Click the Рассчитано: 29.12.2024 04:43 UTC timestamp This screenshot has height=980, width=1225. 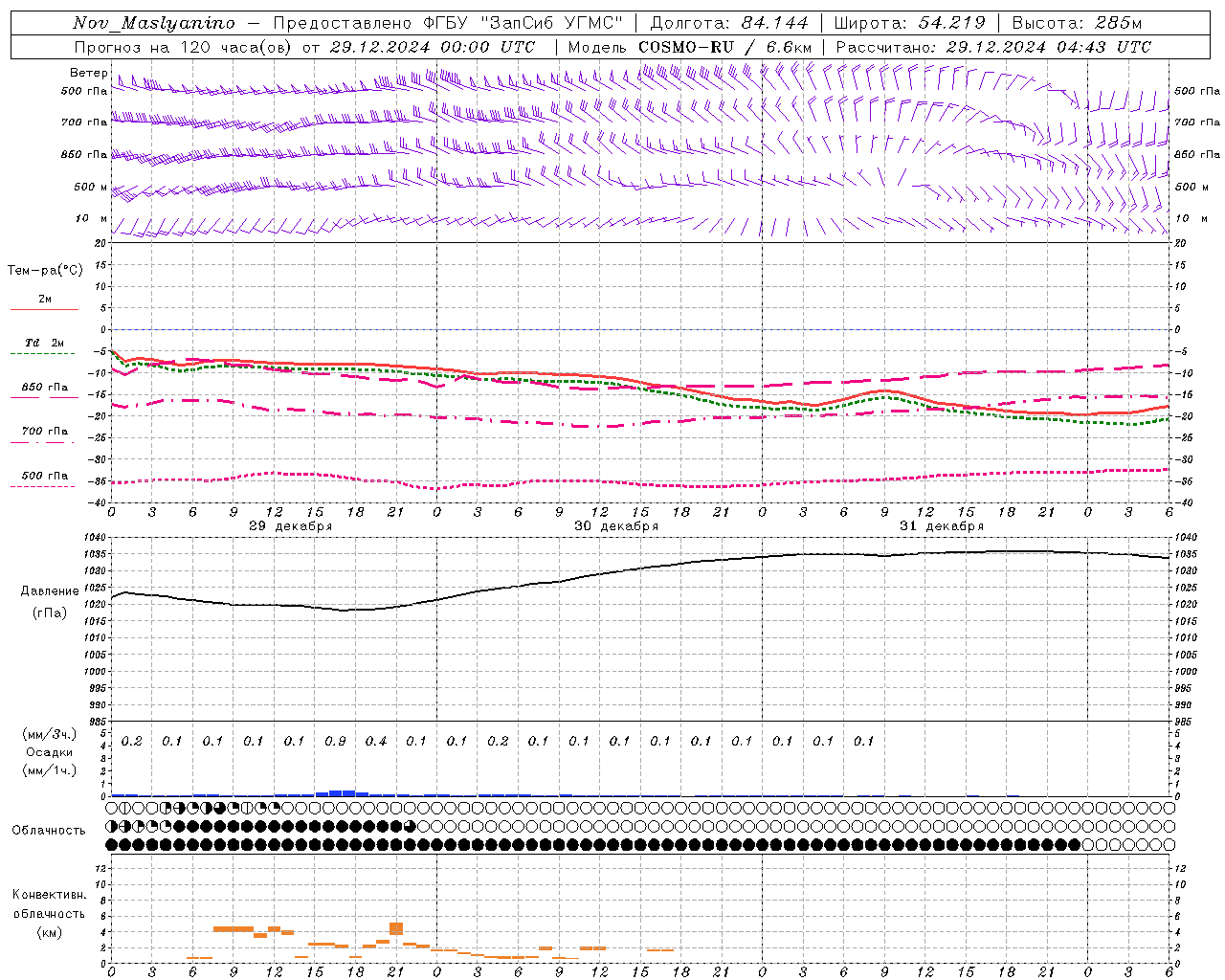(993, 47)
